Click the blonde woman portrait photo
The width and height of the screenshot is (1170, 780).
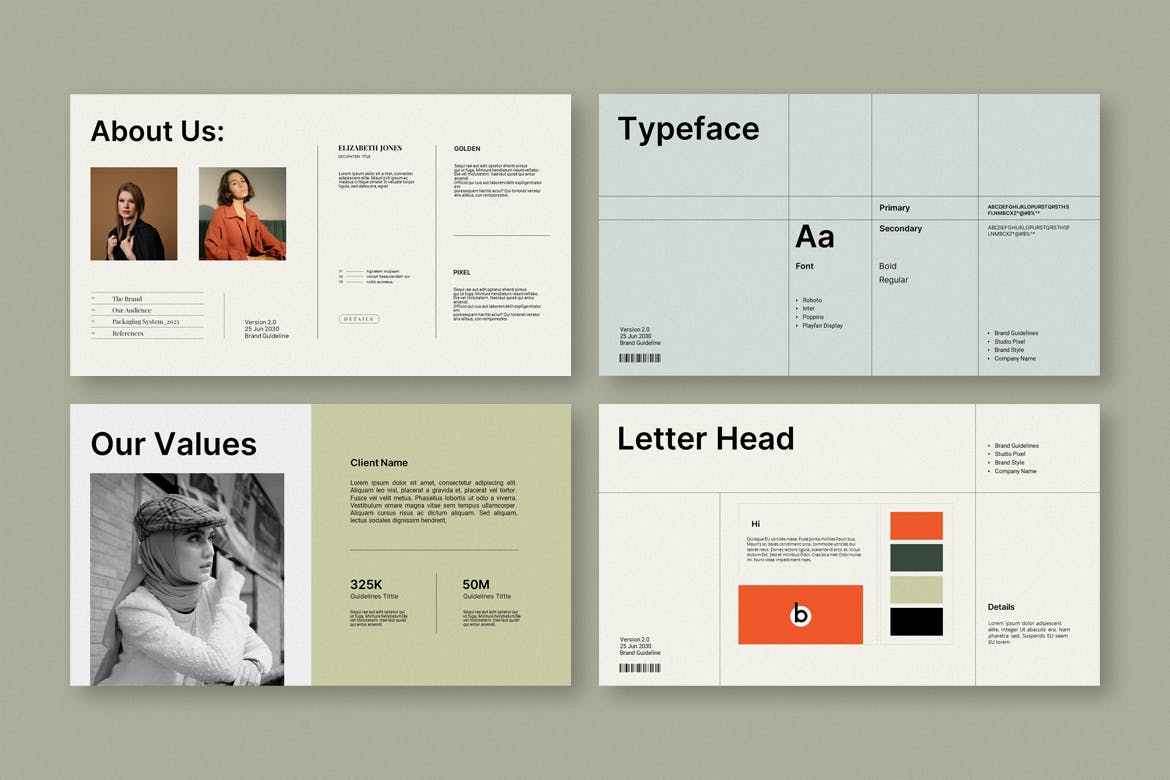click(x=134, y=214)
